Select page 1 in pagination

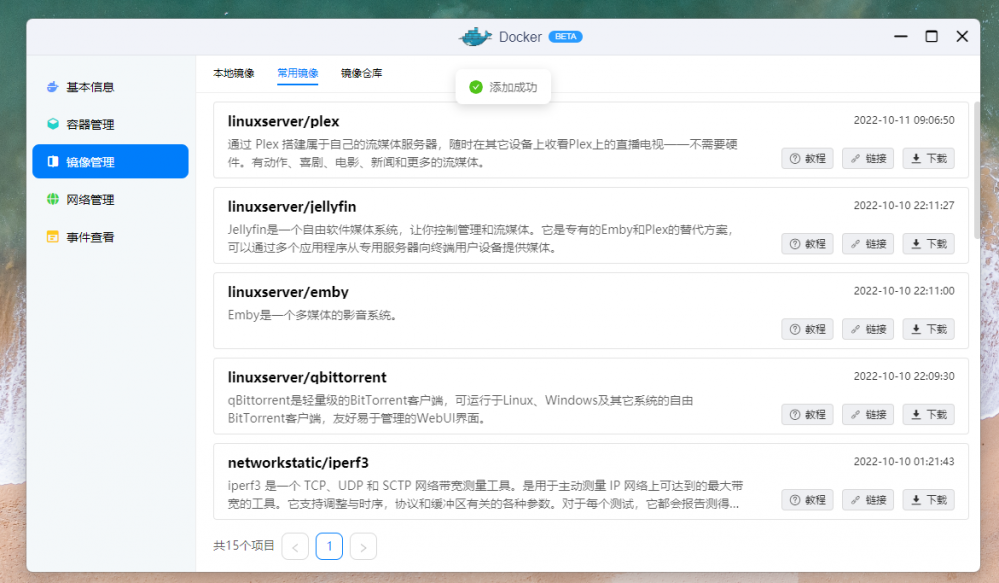point(329,547)
